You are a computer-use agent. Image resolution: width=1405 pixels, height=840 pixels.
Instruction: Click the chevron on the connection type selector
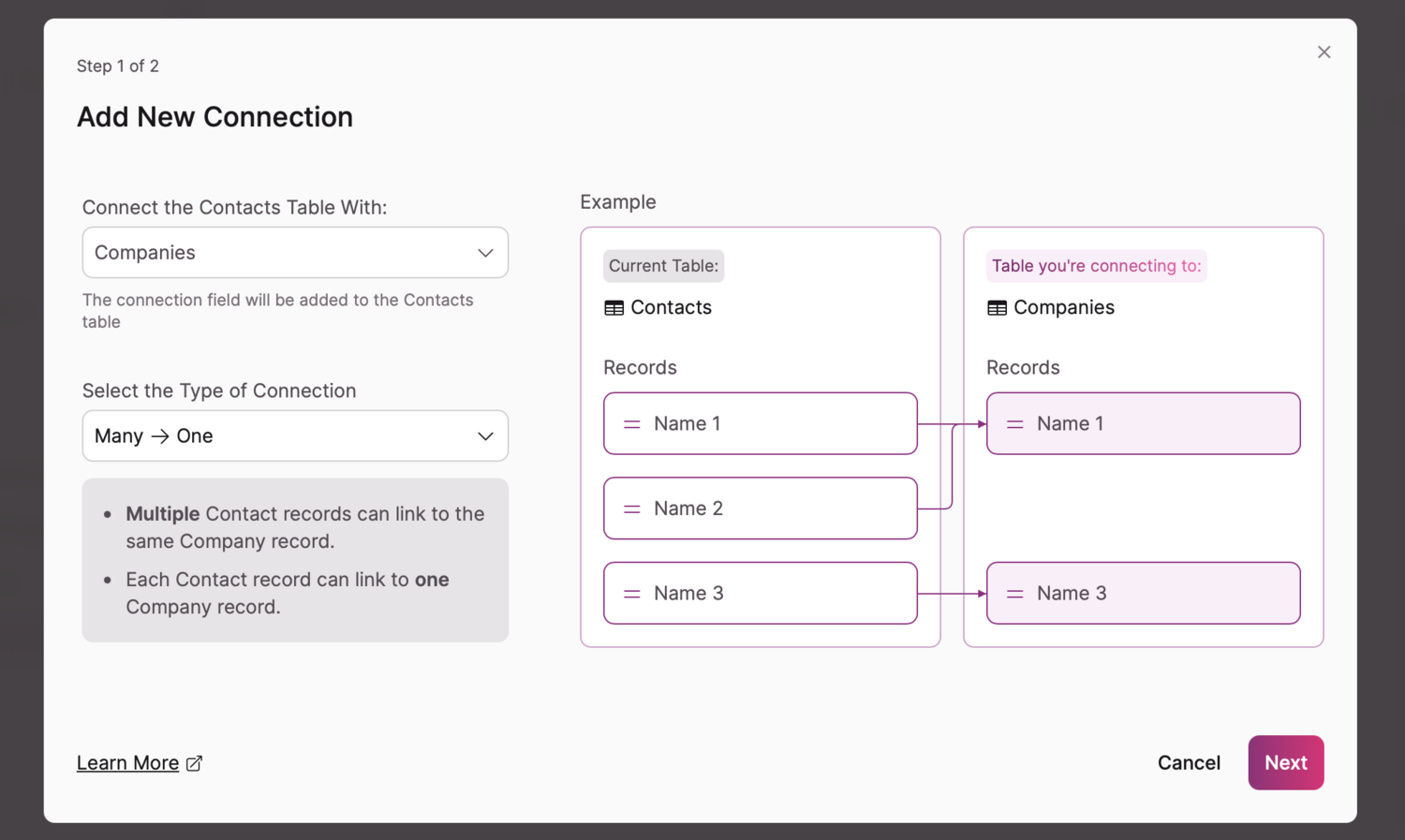[485, 436]
